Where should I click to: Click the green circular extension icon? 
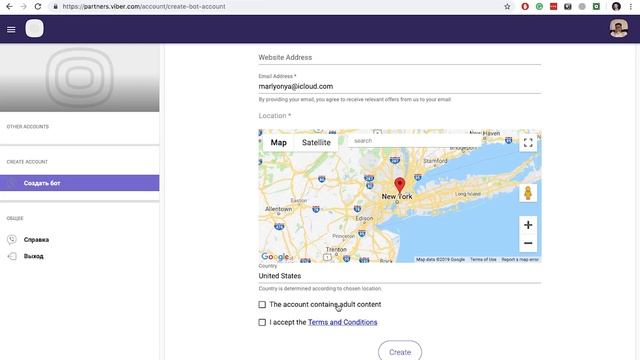tap(539, 7)
